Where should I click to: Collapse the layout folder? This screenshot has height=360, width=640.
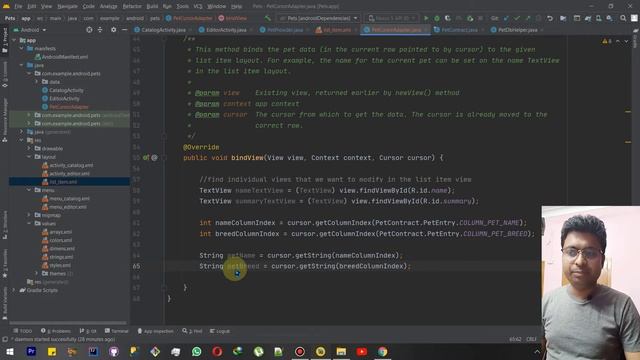[29, 156]
